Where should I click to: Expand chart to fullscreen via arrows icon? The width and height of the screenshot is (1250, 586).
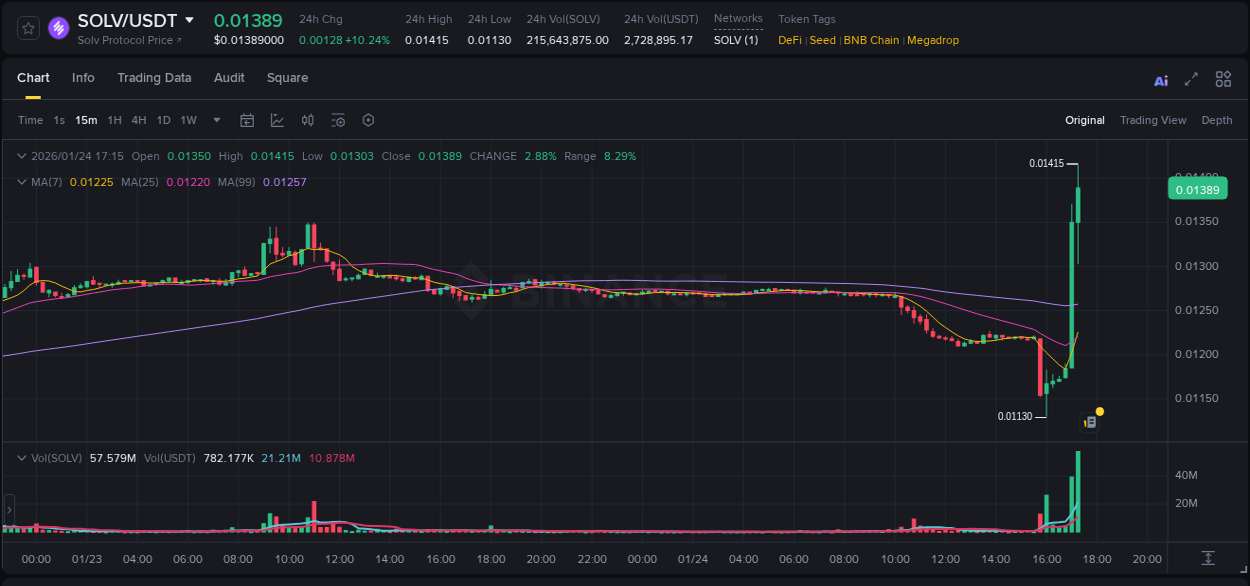click(1191, 78)
